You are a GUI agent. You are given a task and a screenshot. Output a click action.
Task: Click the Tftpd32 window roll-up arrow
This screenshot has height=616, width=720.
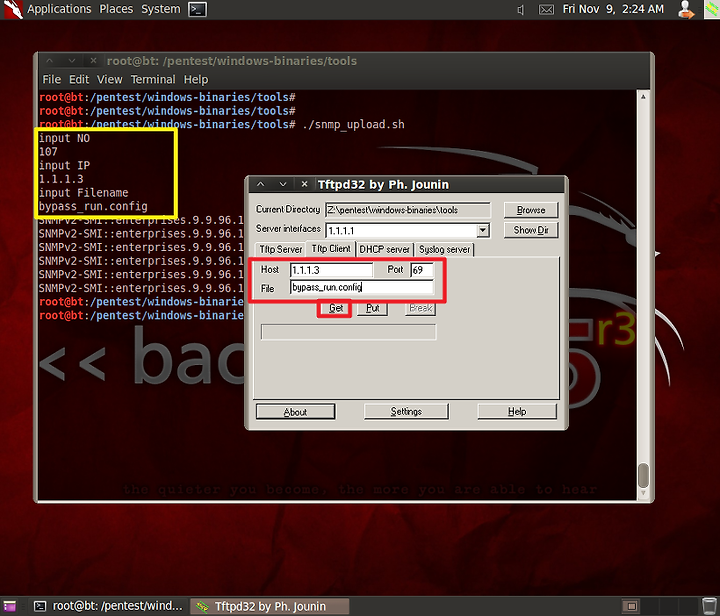(x=261, y=185)
